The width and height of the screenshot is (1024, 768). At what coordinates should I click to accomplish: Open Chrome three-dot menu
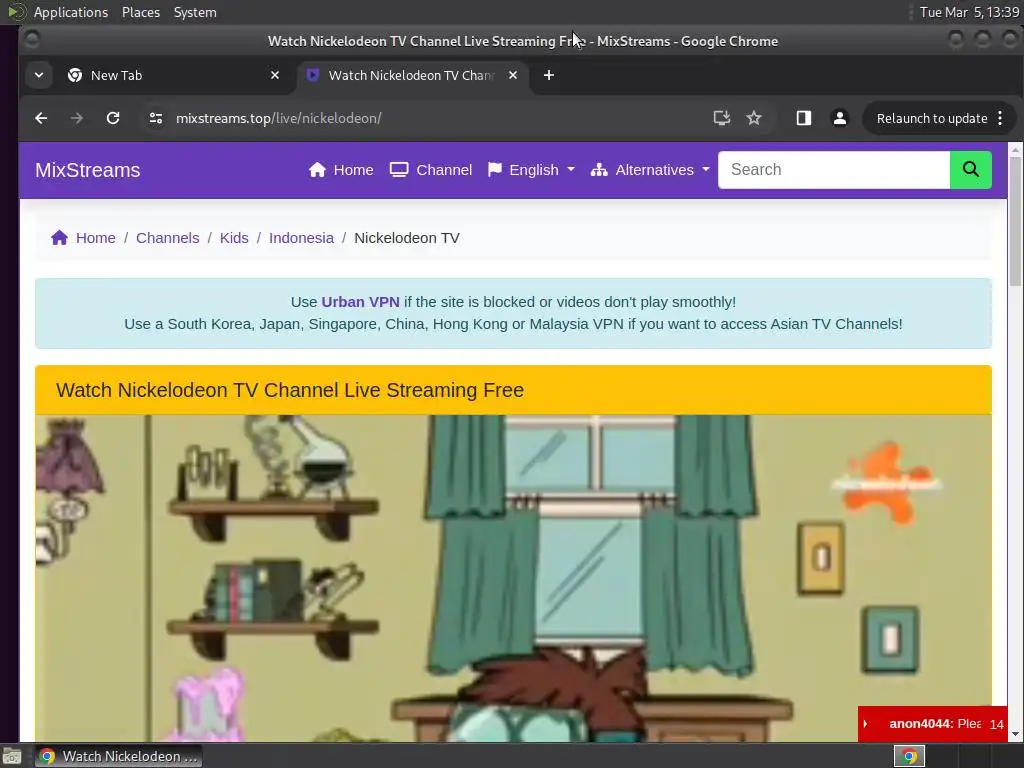[1000, 118]
